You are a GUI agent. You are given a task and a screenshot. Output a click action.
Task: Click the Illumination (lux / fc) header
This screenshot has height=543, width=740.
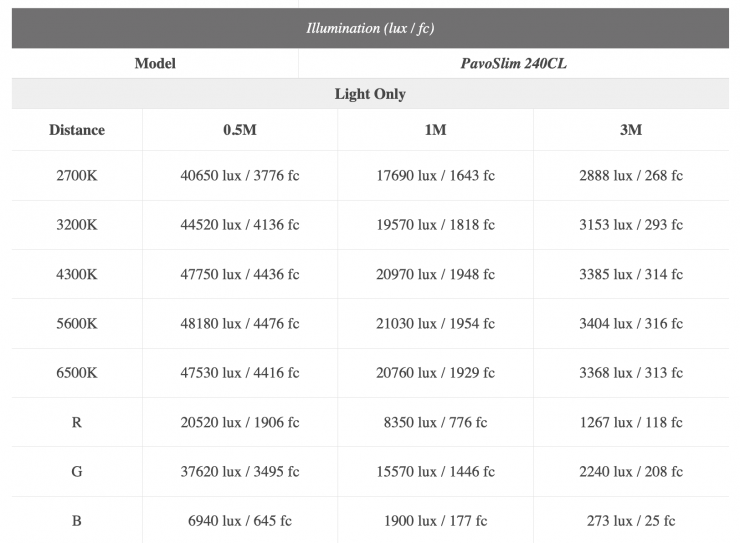point(370,27)
